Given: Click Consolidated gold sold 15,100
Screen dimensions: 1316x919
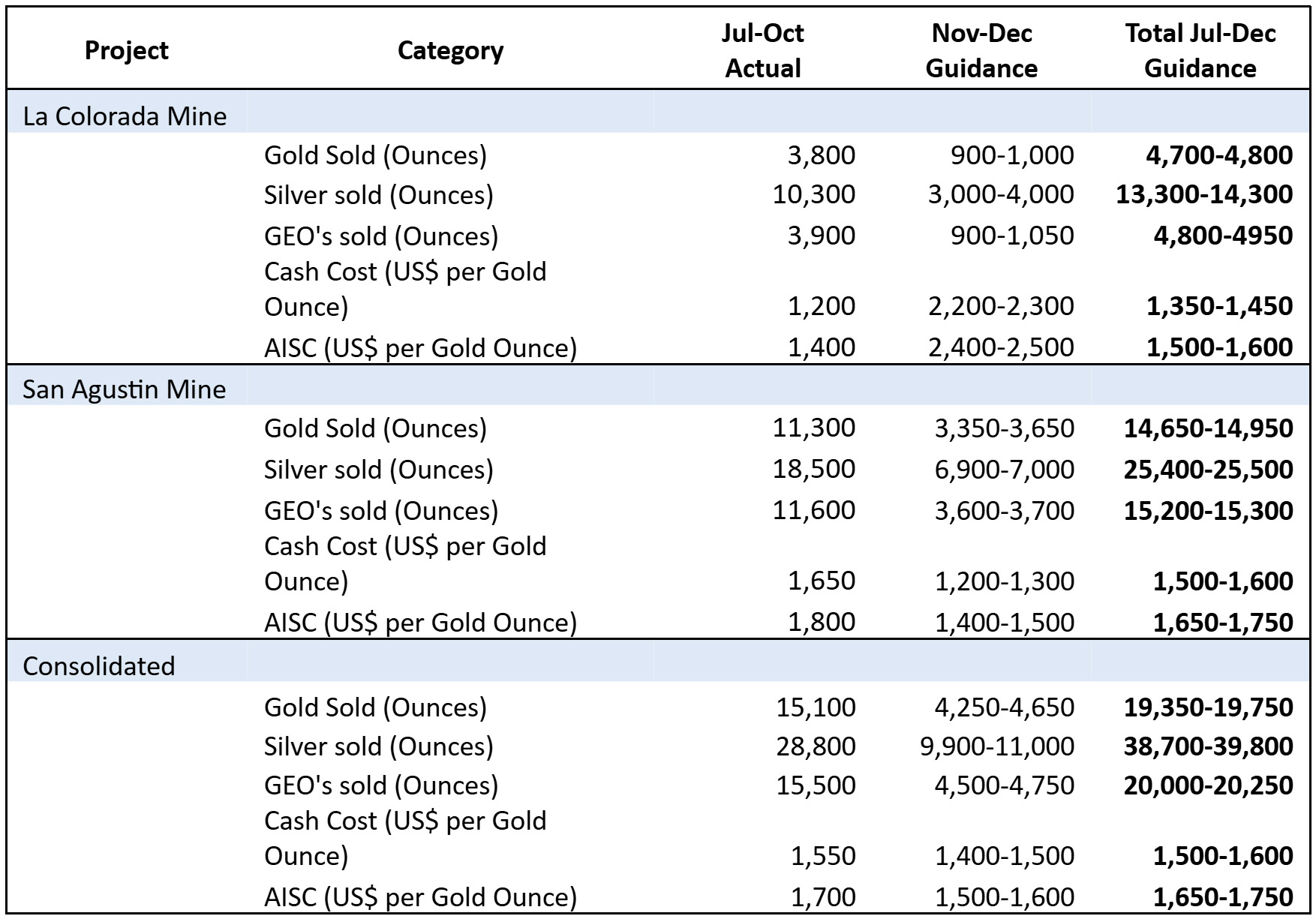Looking at the screenshot, I should (x=816, y=707).
